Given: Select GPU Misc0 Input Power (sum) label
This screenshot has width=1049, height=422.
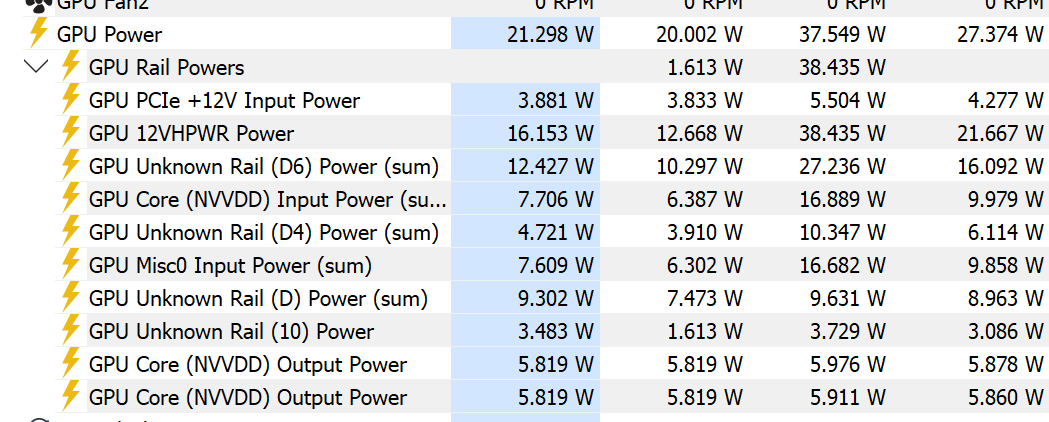Looking at the screenshot, I should pos(230,266).
